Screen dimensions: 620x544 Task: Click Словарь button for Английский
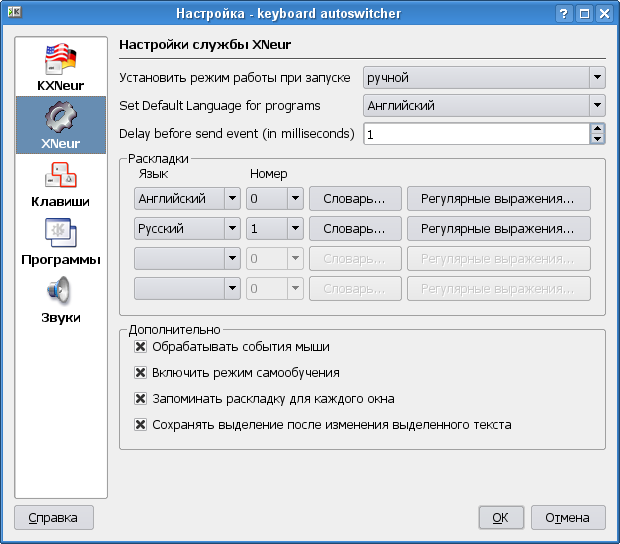pos(355,198)
